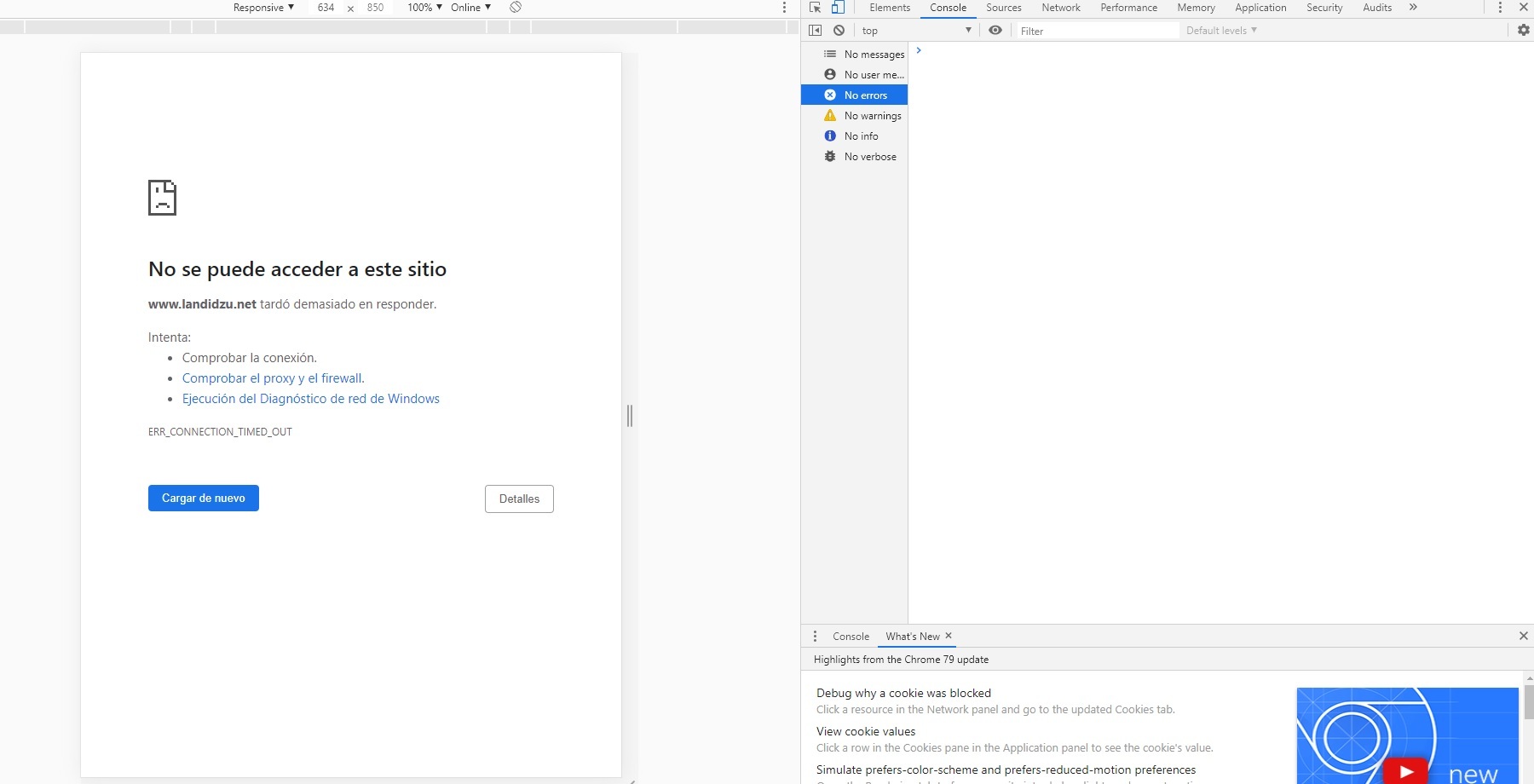Screen dimensions: 1534x784
Task: Open the Performance tab
Action: click(x=1129, y=8)
